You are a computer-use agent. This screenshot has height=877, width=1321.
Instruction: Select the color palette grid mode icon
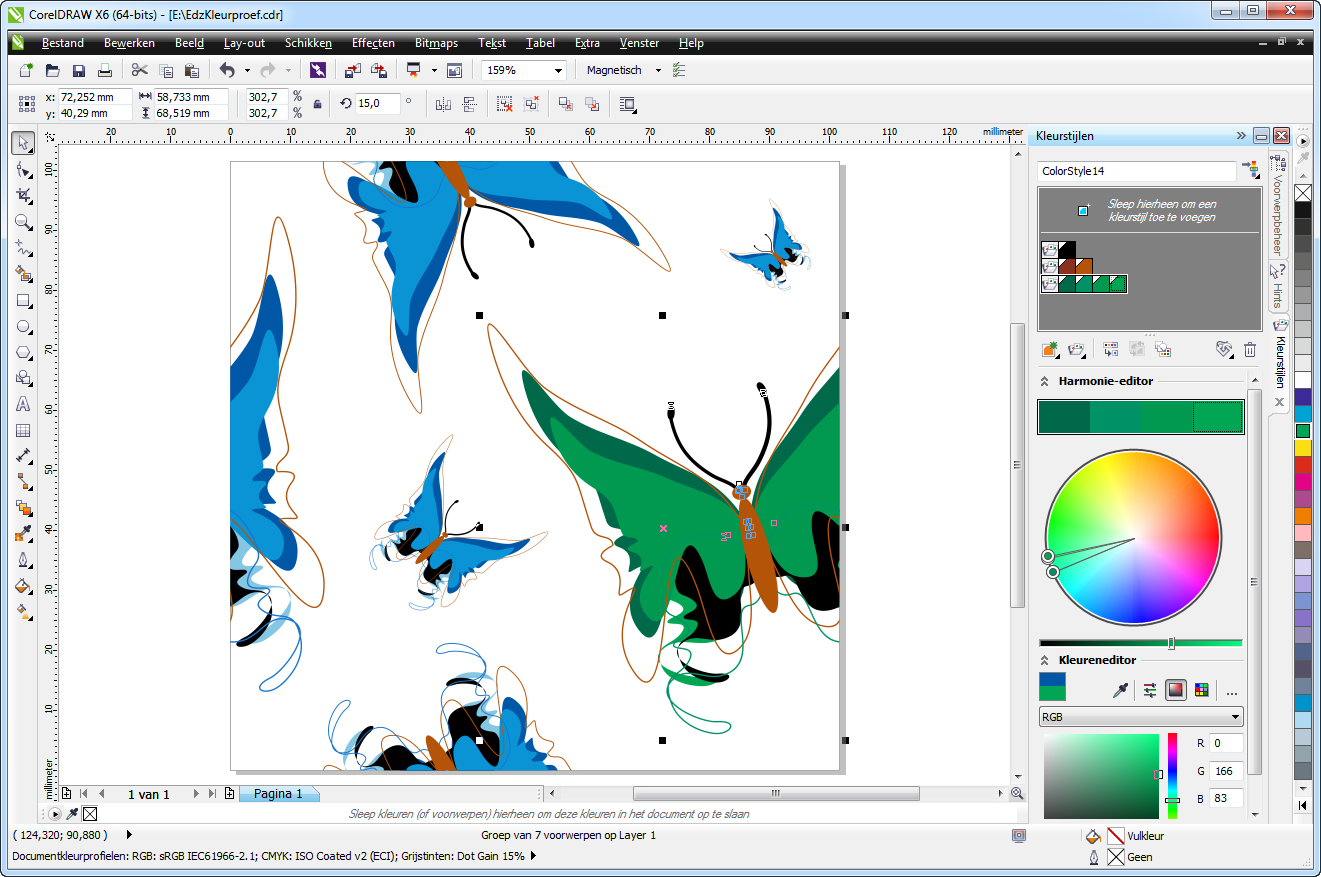click(x=1201, y=690)
